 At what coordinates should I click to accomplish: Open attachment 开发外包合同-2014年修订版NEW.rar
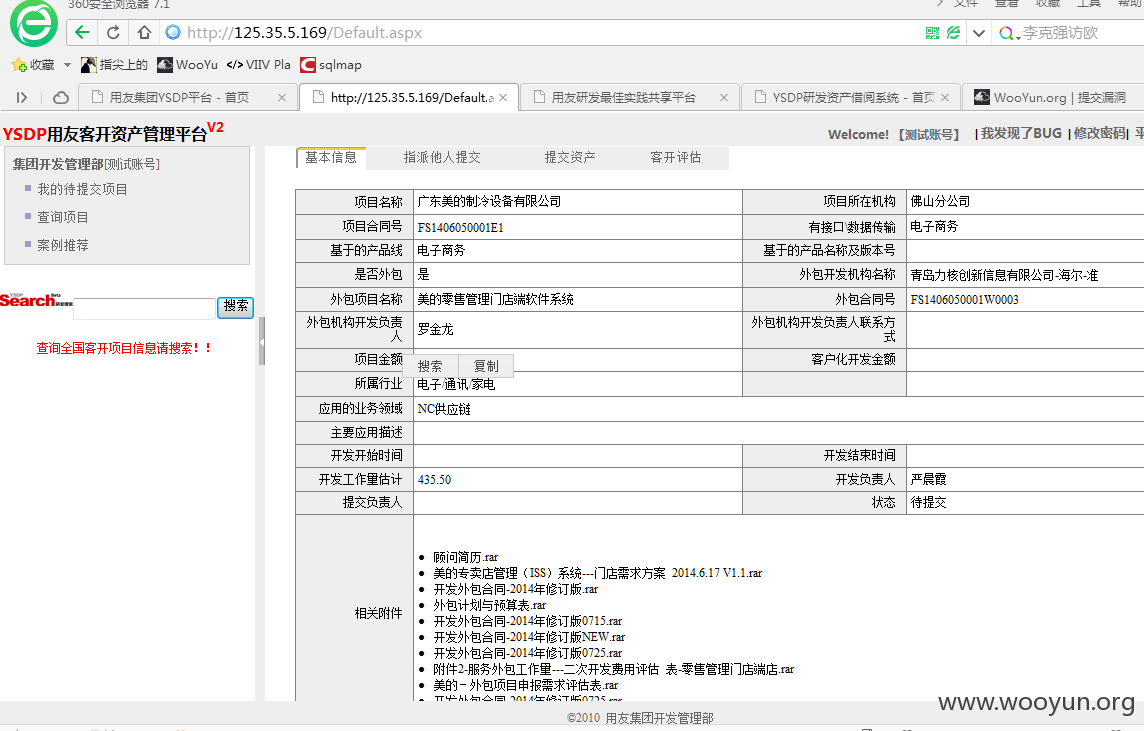(529, 638)
